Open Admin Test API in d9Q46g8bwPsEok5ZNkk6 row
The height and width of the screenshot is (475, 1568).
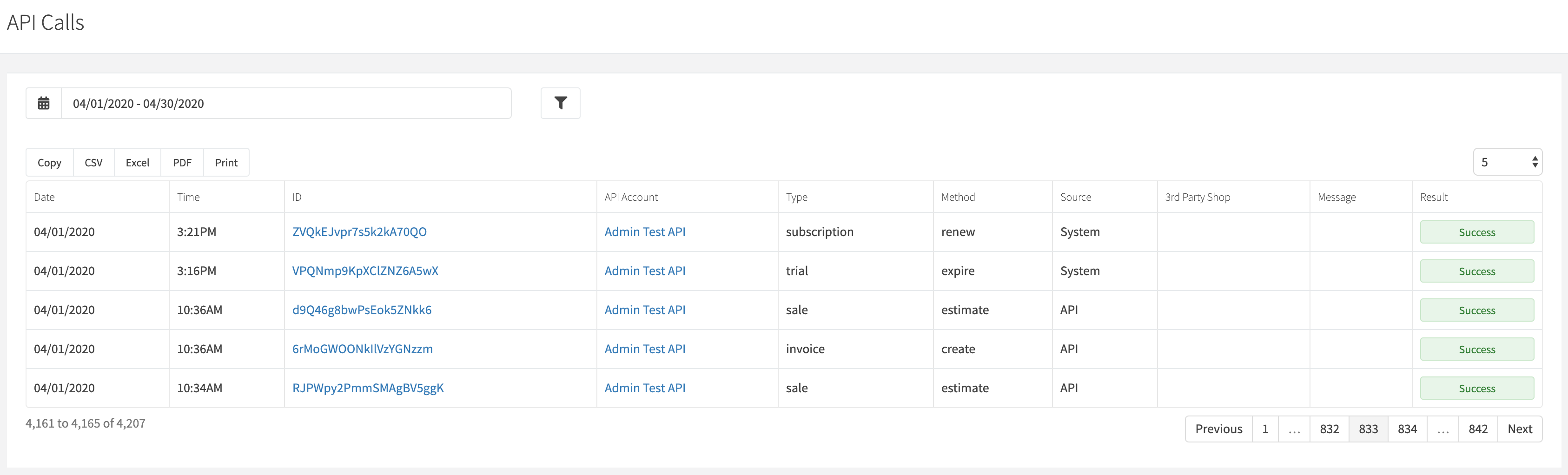click(x=645, y=310)
